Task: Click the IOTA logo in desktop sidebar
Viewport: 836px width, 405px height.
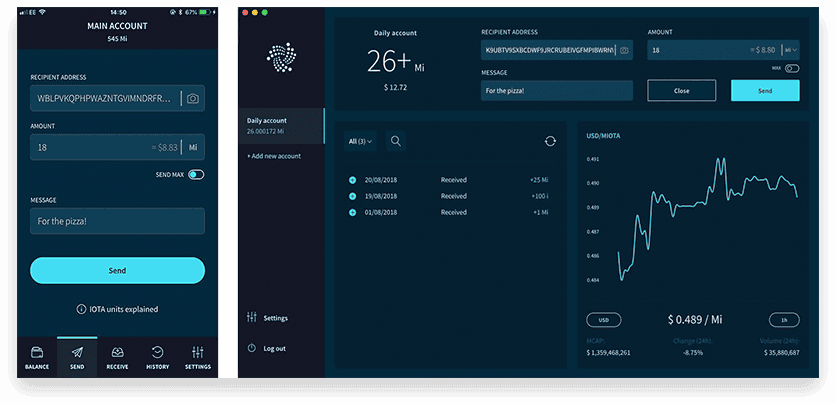Action: tap(281, 58)
